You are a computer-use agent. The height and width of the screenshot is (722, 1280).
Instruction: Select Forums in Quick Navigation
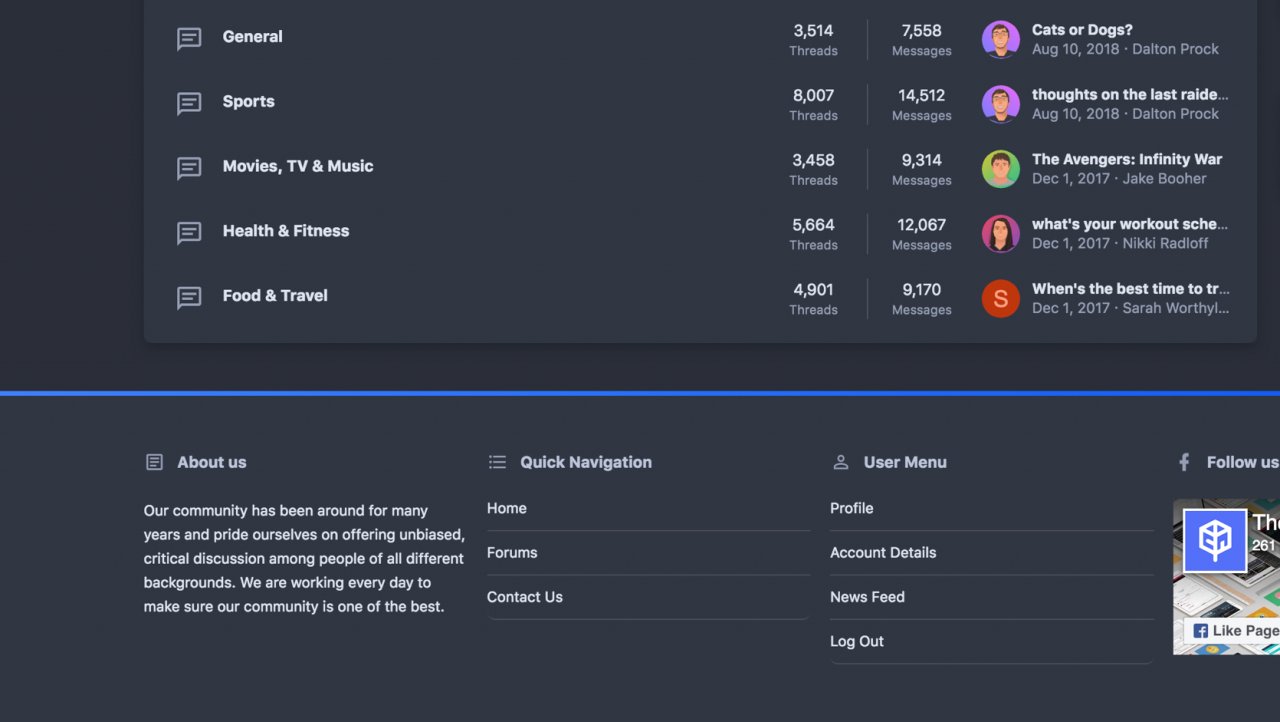[512, 553]
